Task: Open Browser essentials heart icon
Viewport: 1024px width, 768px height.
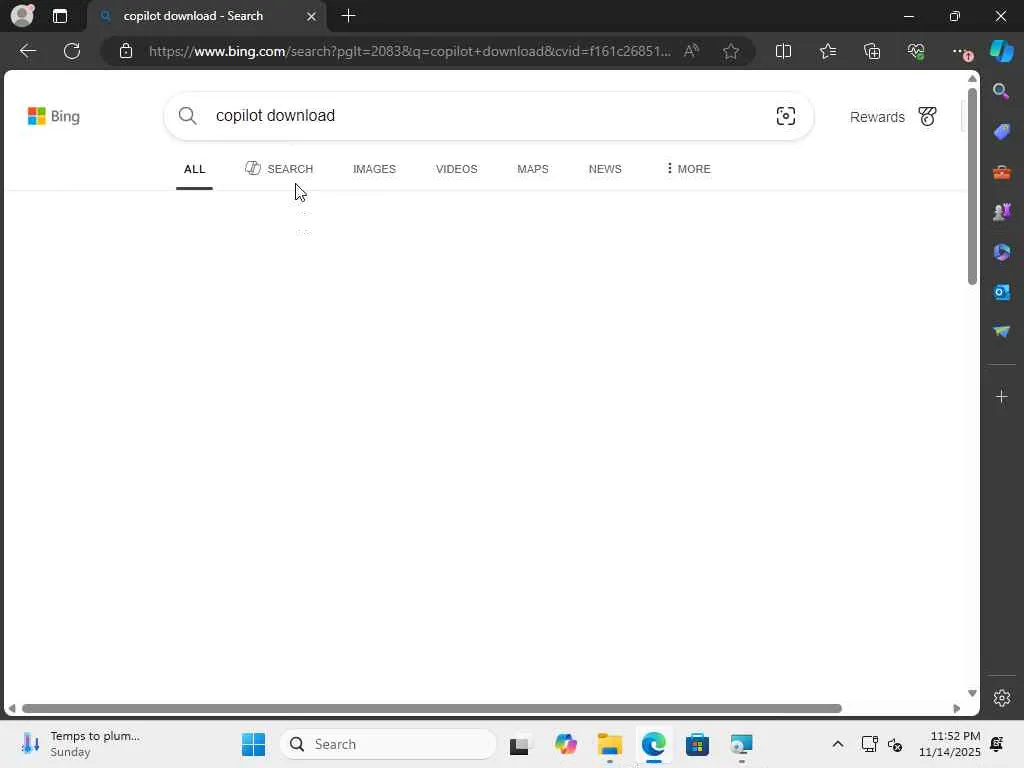Action: pos(916,51)
